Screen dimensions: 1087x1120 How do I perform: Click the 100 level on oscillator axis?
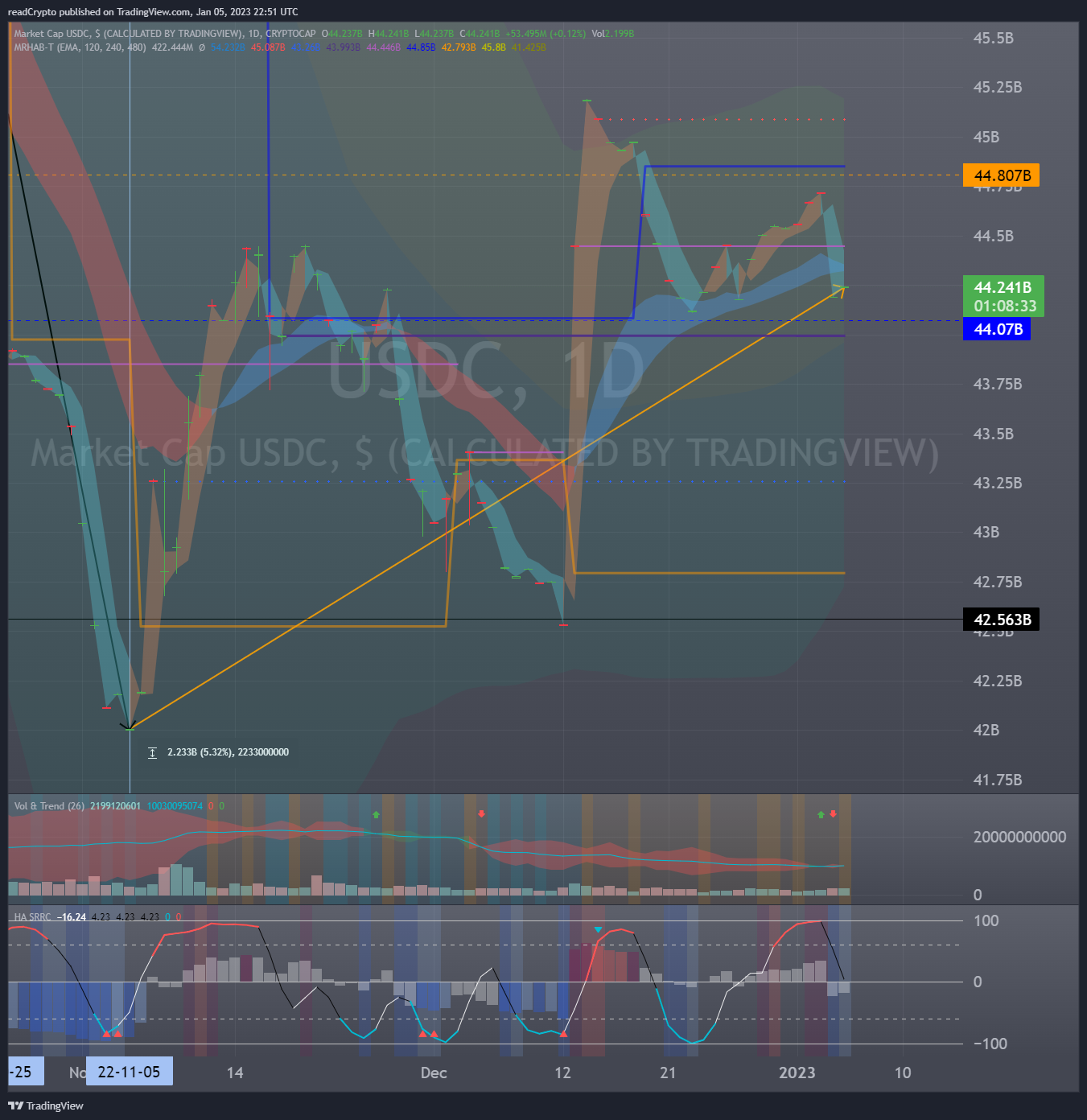pyautogui.click(x=986, y=920)
